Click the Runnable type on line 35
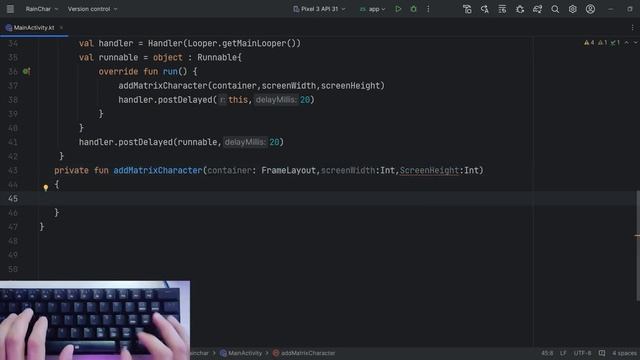 click(217, 57)
